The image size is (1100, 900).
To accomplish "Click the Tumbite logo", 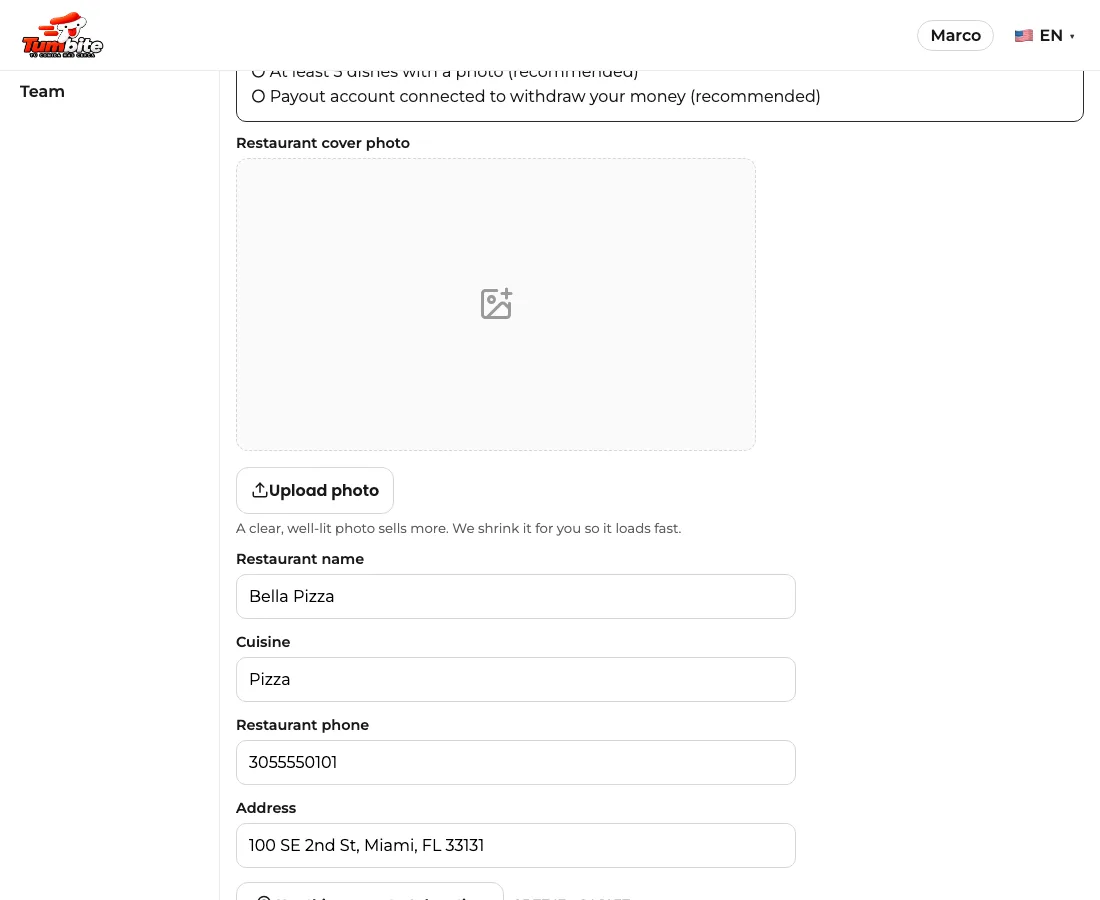I will pyautogui.click(x=62, y=35).
